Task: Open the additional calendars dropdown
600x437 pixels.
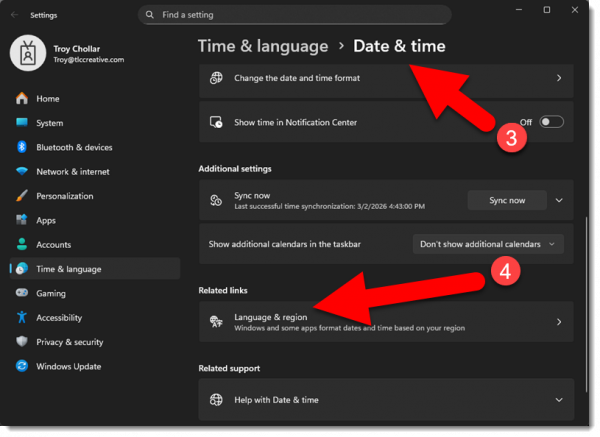Action: click(489, 244)
